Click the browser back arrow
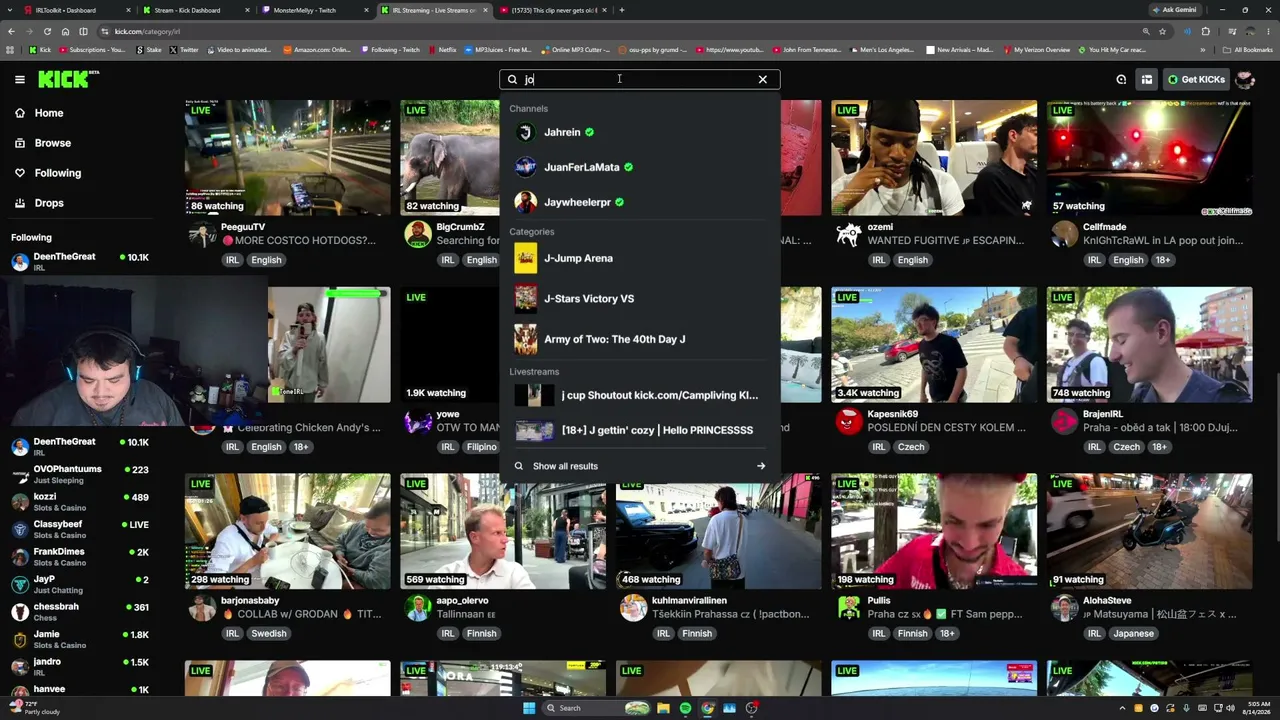This screenshot has height=720, width=1280. pyautogui.click(x=11, y=31)
